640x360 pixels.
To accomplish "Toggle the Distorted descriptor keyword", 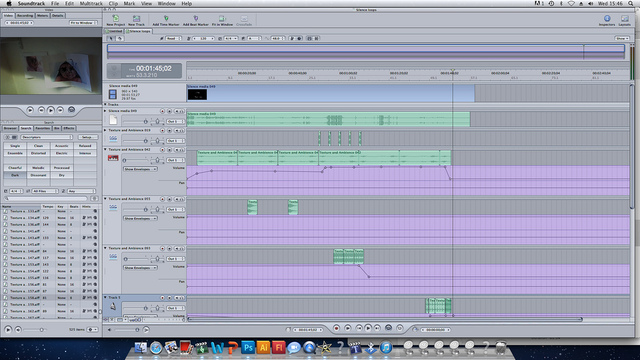I will coord(38,153).
